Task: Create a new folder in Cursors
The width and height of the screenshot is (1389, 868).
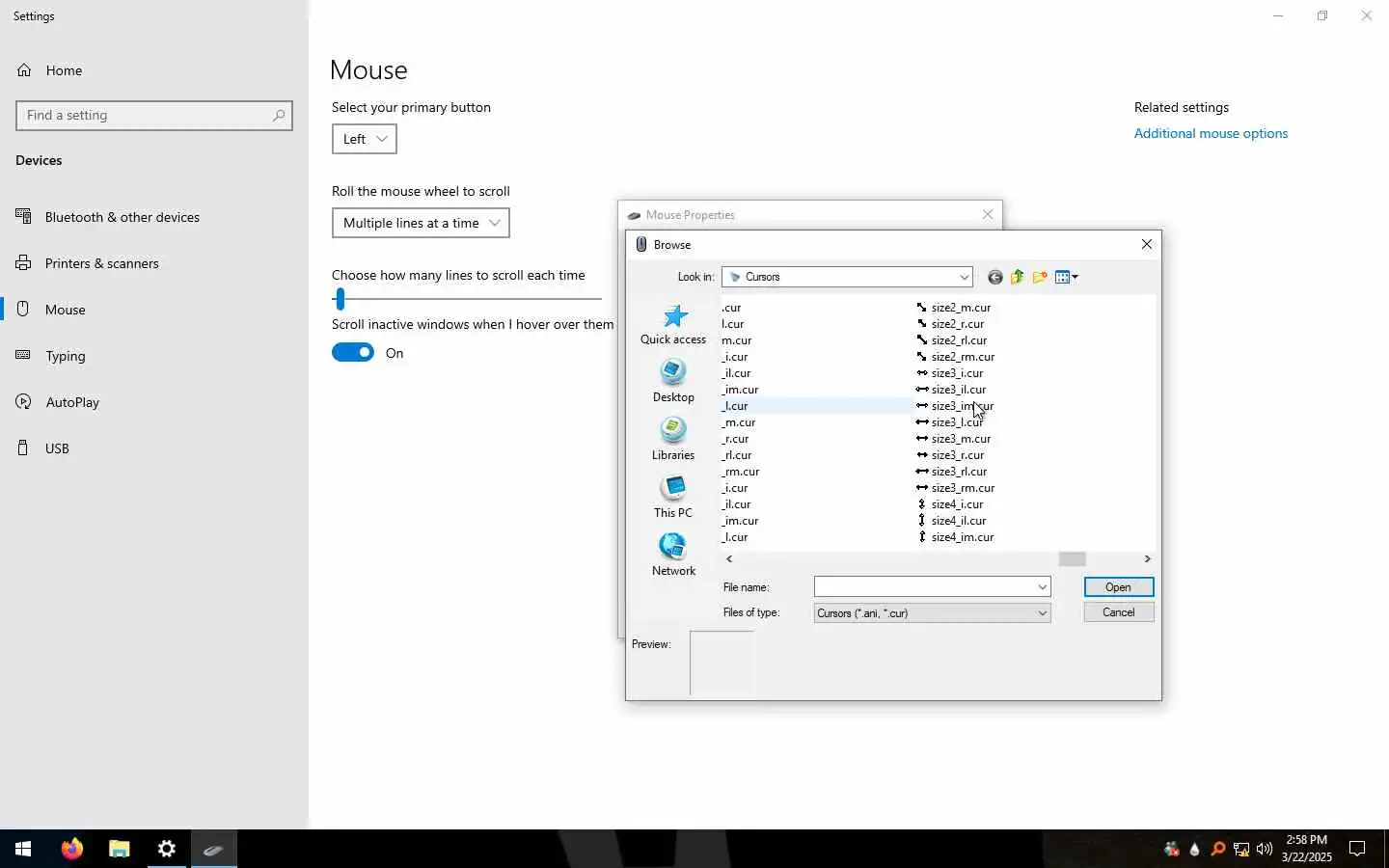Action: click(x=1040, y=278)
